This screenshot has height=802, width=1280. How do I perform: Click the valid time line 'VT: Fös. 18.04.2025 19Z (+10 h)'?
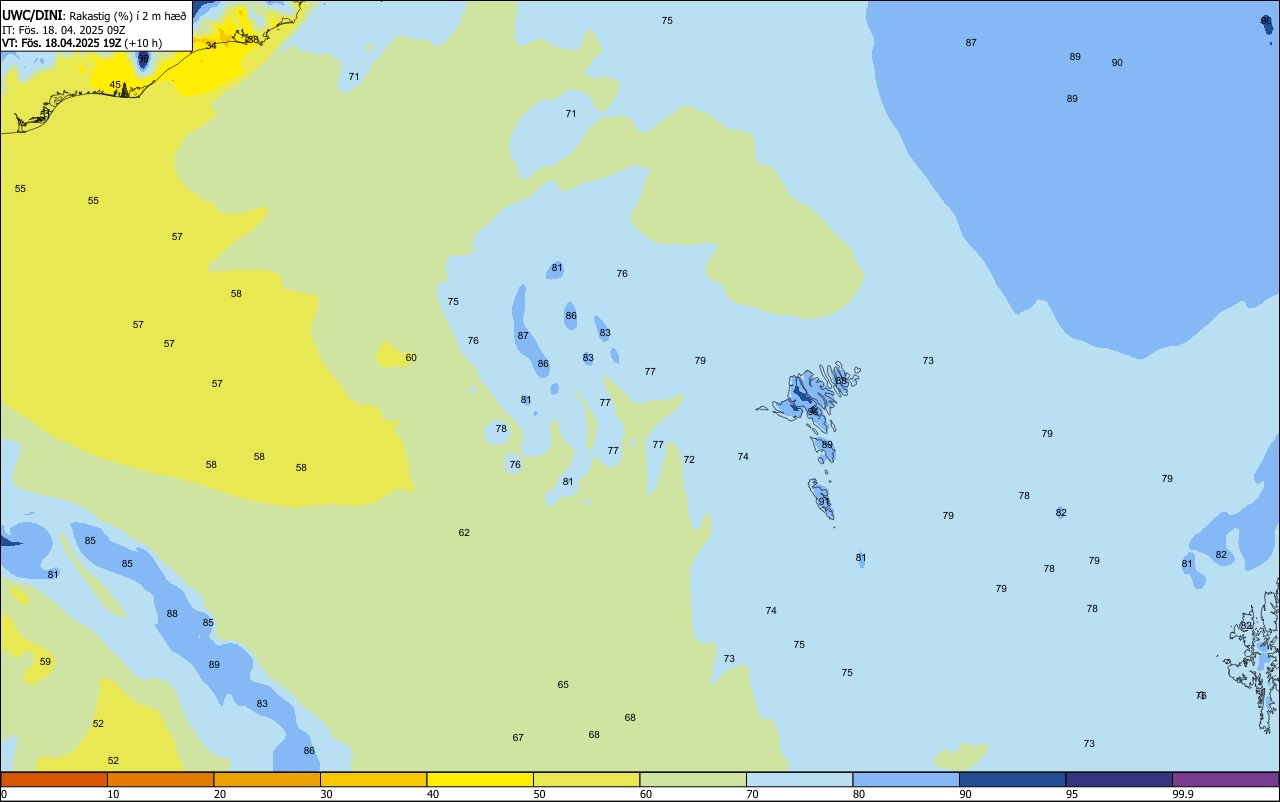click(x=82, y=43)
